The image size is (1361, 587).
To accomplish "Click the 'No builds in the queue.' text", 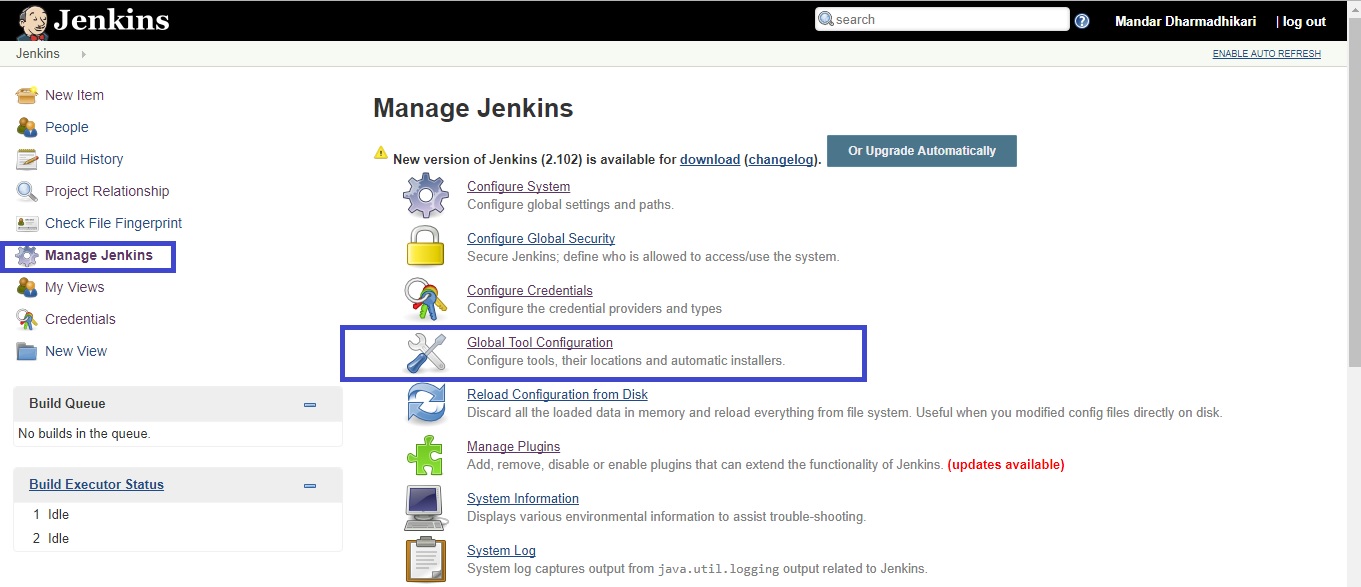I will (x=84, y=433).
